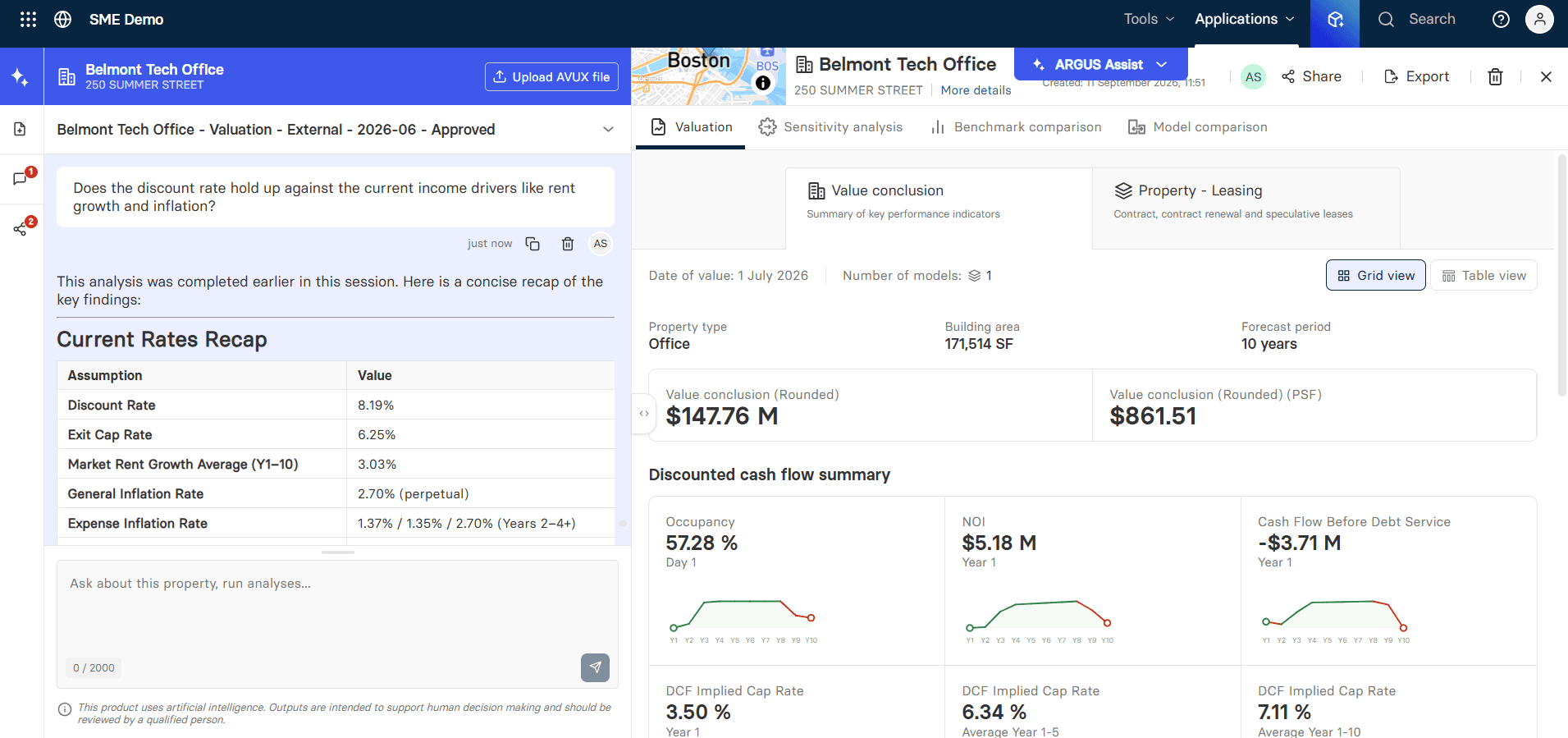Viewport: 1568px width, 738px height.
Task: Open the apps grid launcher
Action: click(x=28, y=20)
